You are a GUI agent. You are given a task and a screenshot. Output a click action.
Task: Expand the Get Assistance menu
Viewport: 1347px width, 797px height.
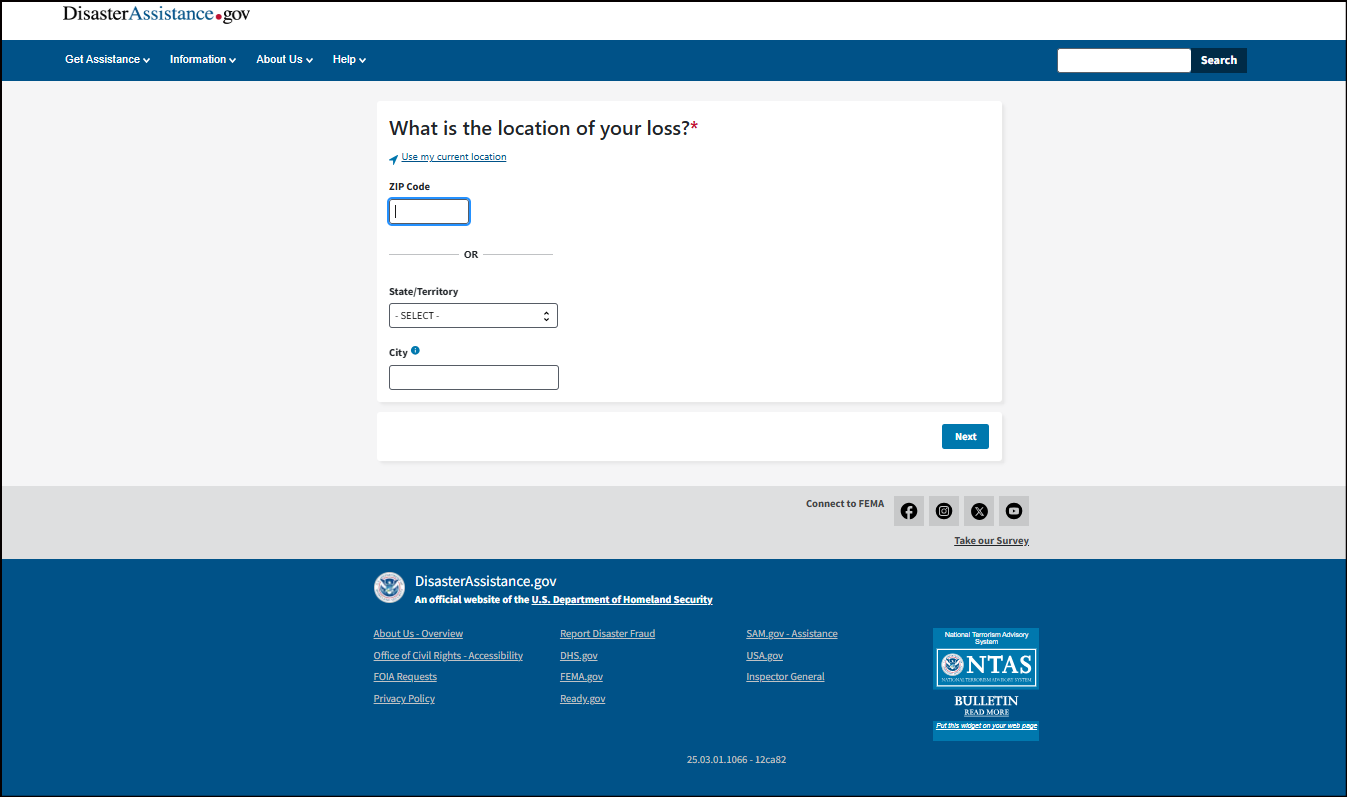[107, 60]
